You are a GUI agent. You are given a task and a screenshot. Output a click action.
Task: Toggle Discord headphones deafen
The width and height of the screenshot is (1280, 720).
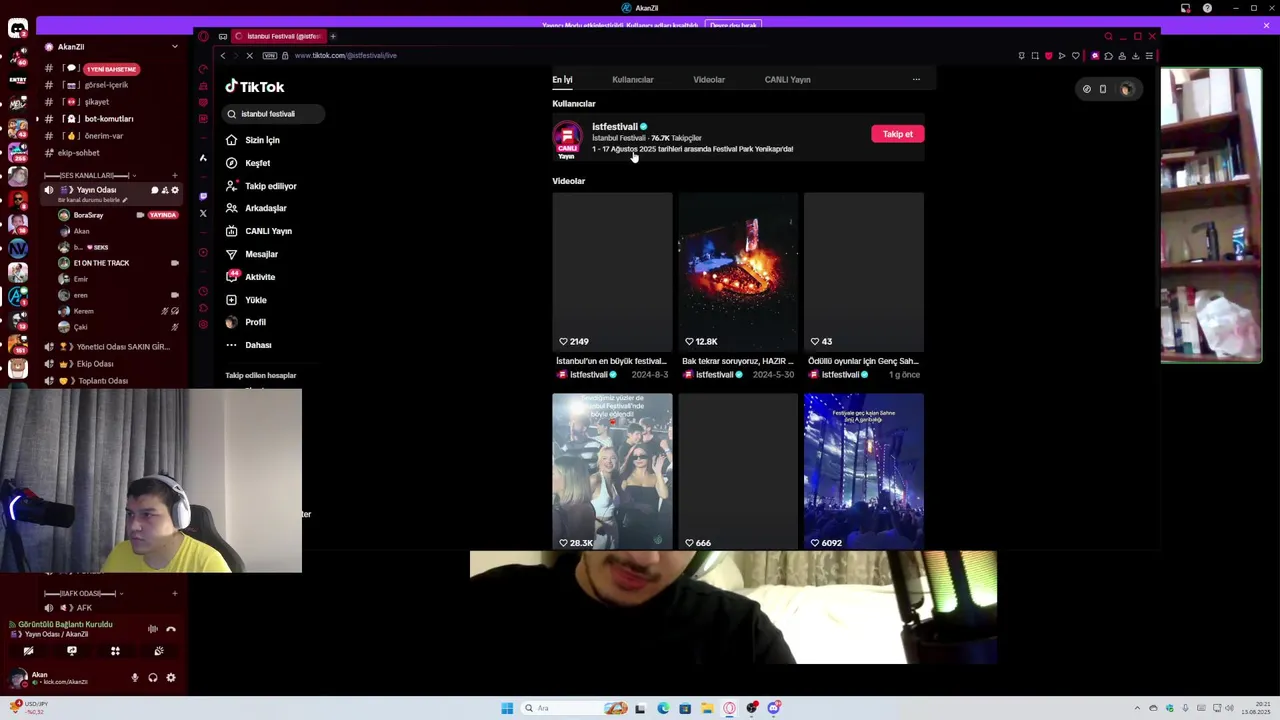point(153,678)
